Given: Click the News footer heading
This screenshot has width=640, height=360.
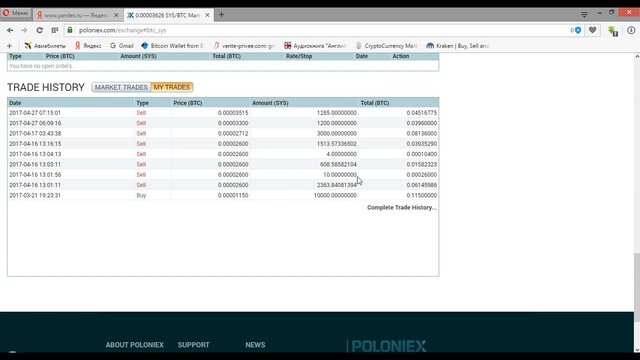Looking at the screenshot, I should 255,345.
